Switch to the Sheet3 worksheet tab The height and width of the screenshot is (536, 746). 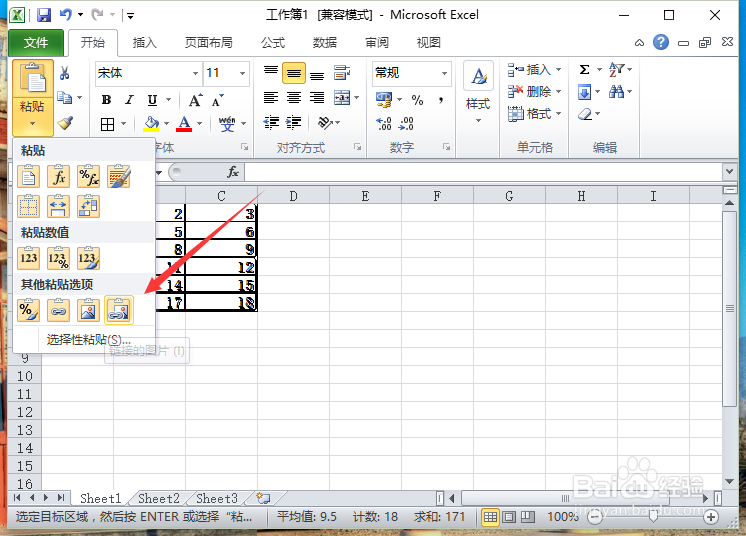(x=217, y=498)
